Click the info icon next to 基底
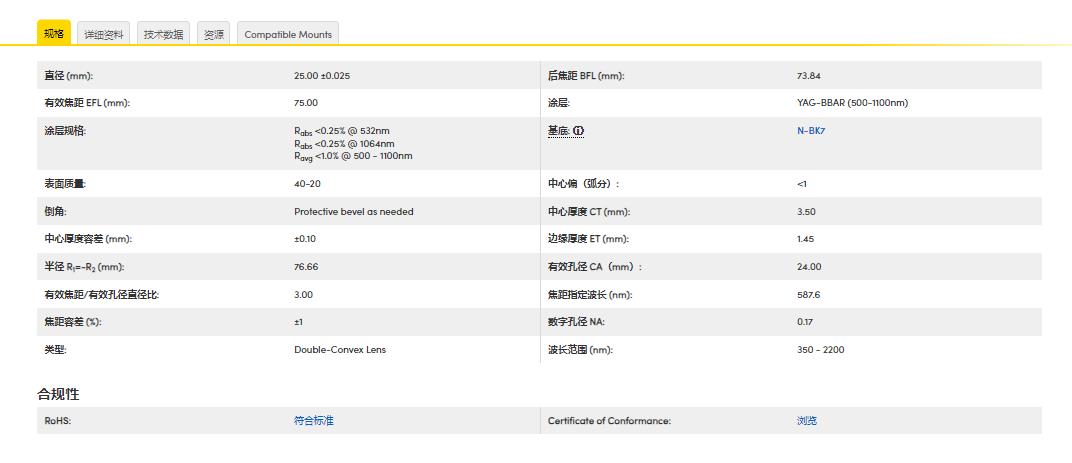 point(579,131)
